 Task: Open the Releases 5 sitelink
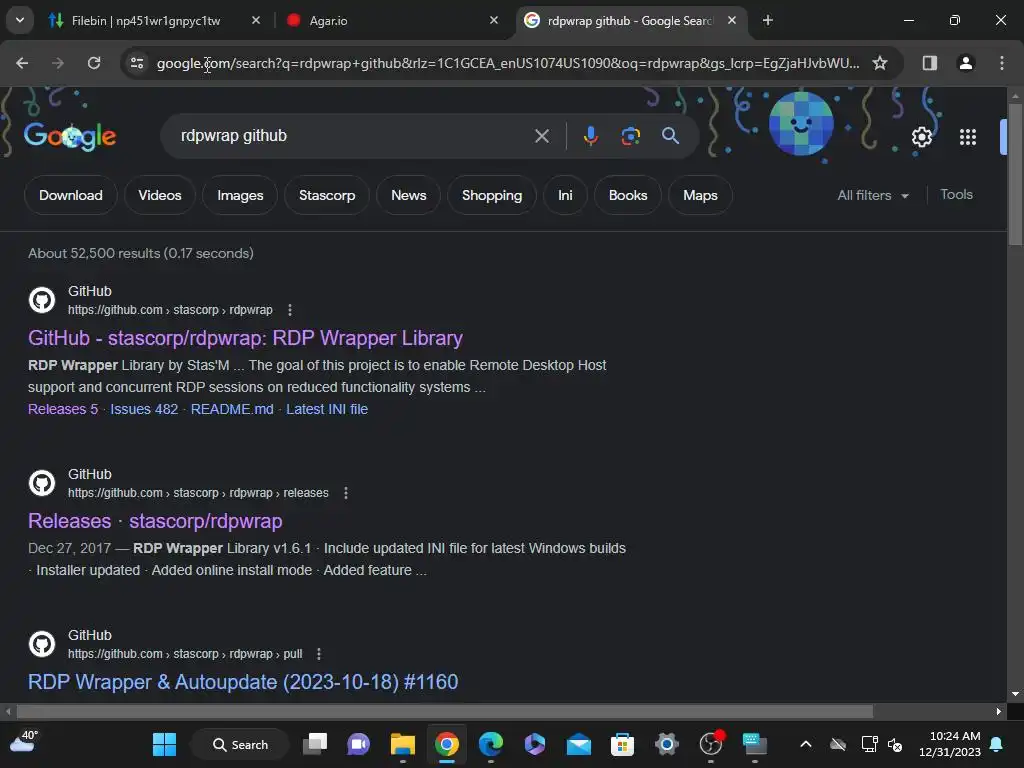pos(63,409)
